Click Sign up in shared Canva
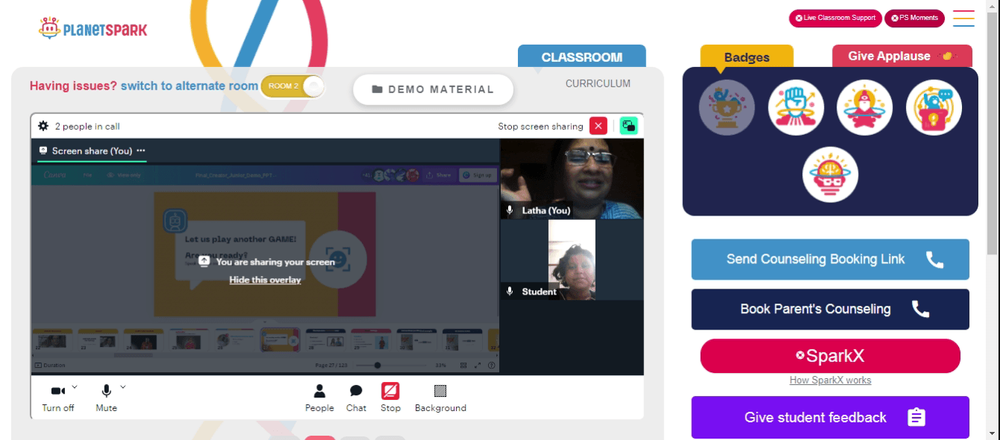Screen dimensions: 1000x440 (x=478, y=175)
